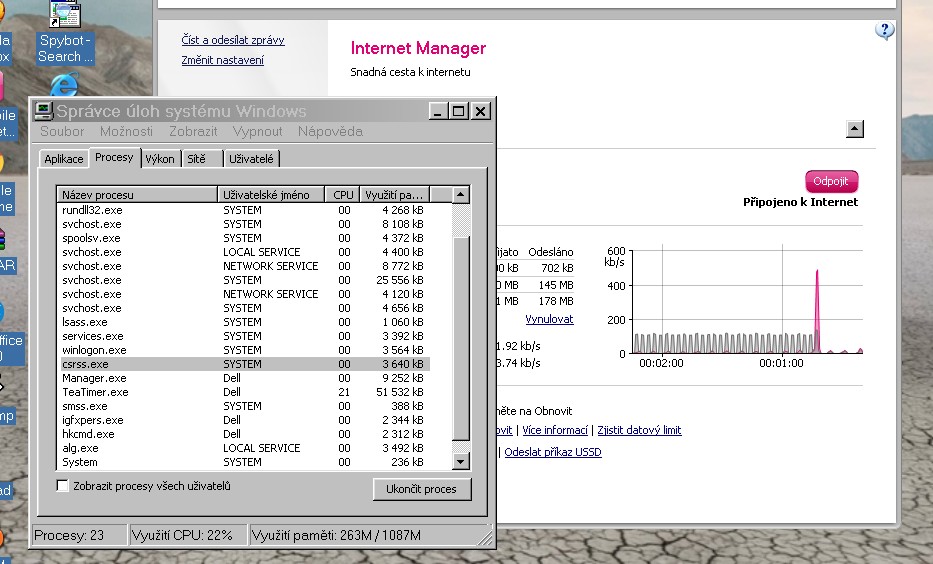Sort by the 'Uživatelské jméno' column header

tap(271, 195)
